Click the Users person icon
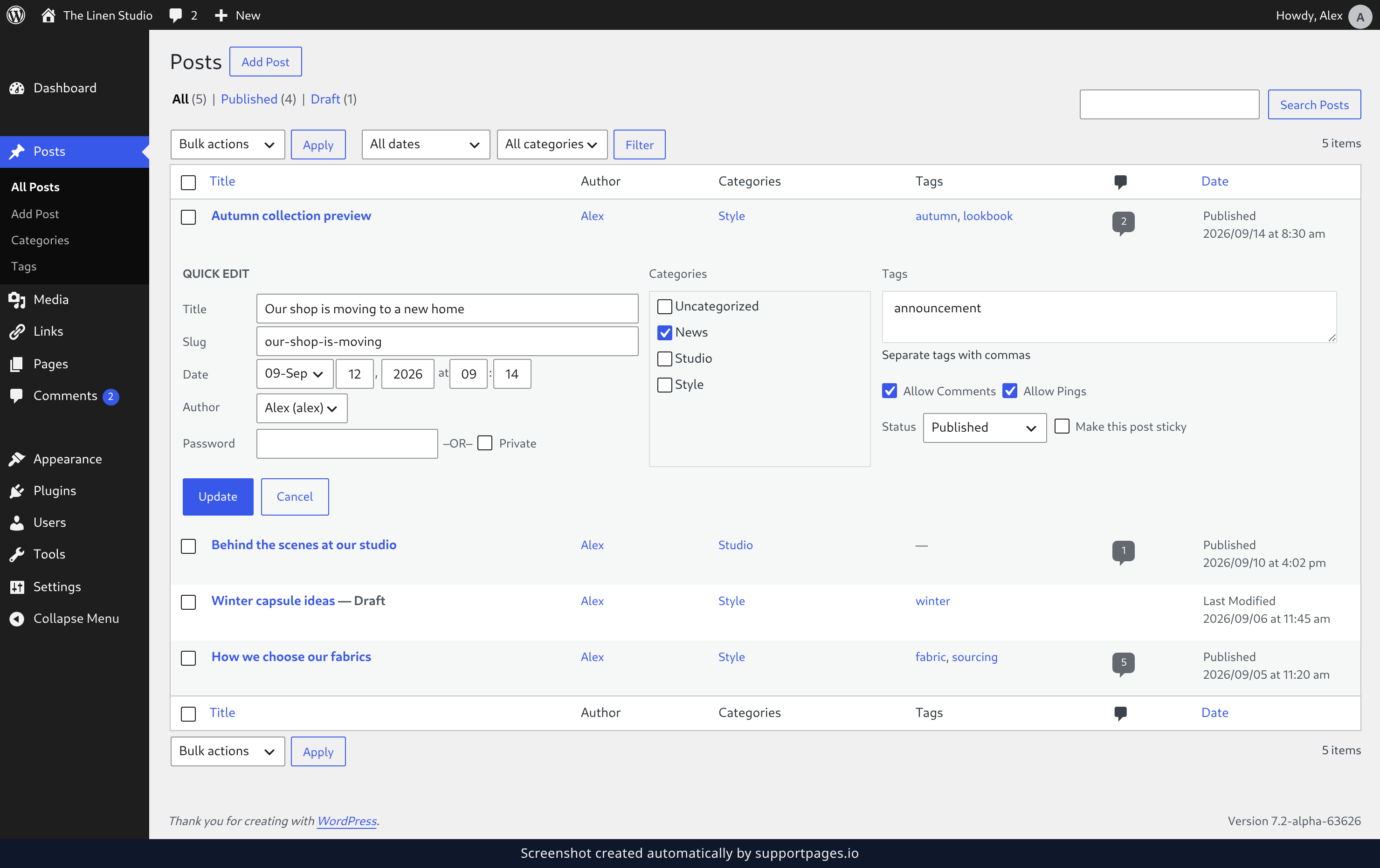The width and height of the screenshot is (1380, 868). coord(17,523)
